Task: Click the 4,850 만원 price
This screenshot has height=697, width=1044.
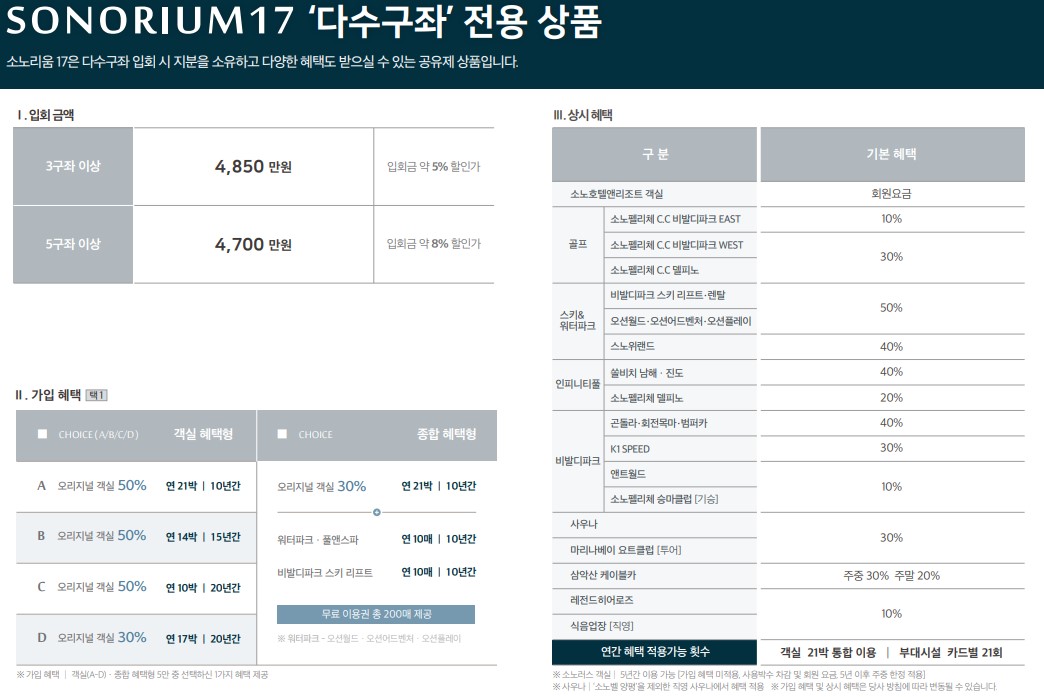Action: click(253, 166)
